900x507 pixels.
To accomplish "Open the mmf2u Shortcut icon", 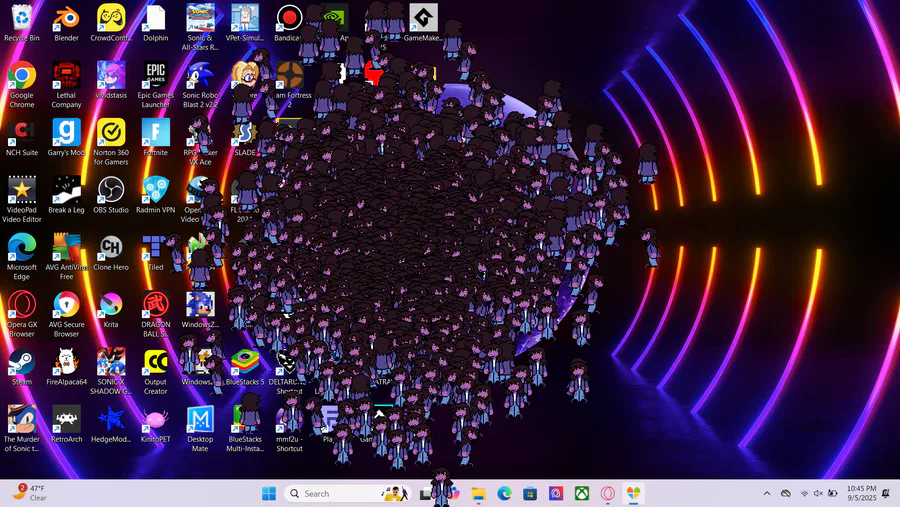I will 289,429.
